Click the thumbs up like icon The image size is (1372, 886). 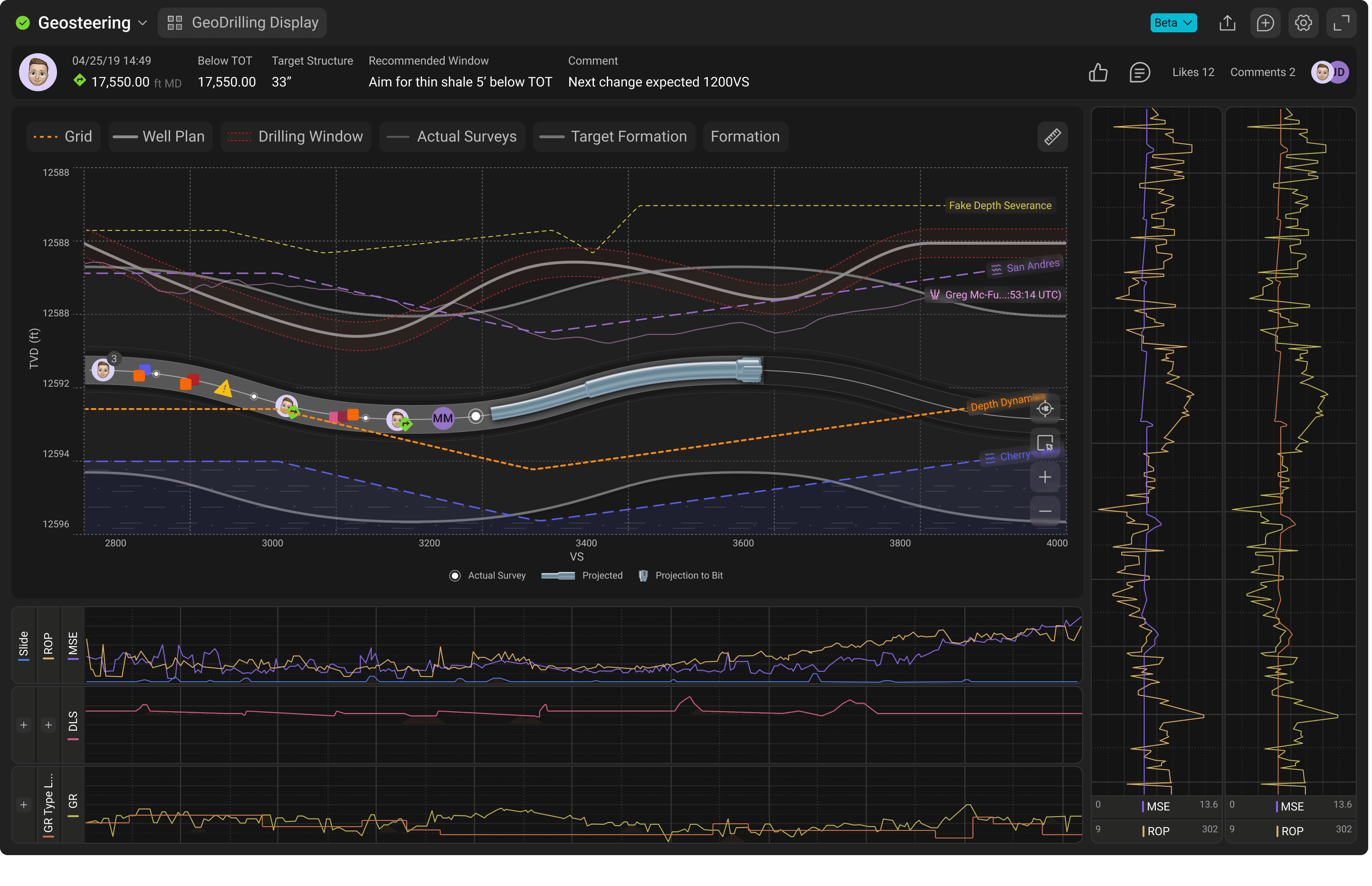1097,73
